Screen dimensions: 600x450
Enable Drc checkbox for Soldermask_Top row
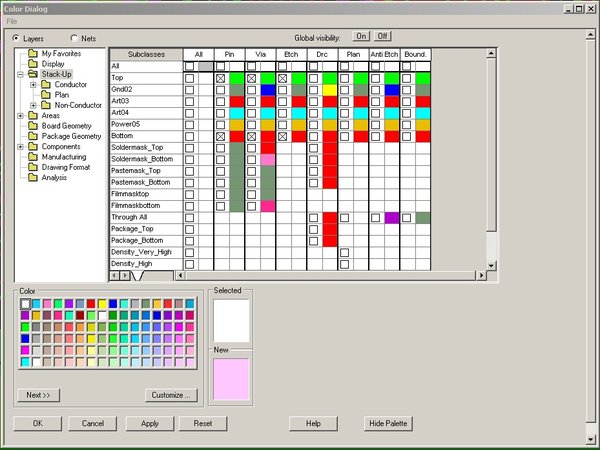[313, 148]
